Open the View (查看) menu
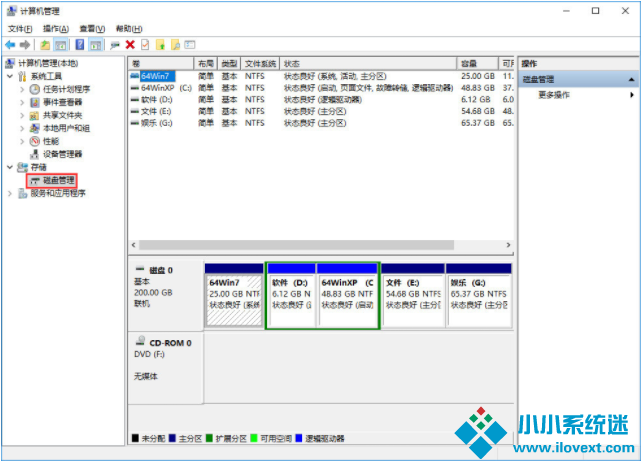The height and width of the screenshot is (464, 643). (92, 29)
